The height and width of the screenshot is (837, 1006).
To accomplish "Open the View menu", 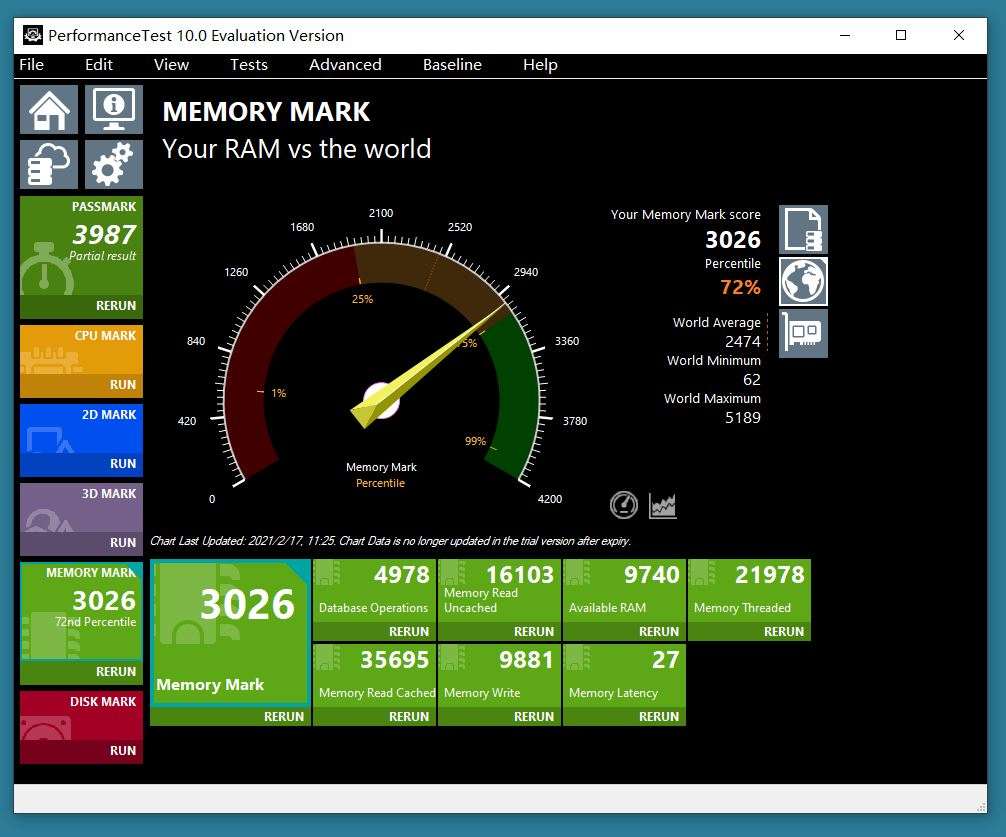I will coord(171,65).
